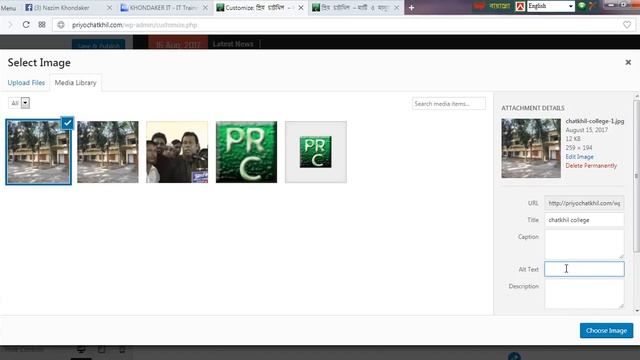
Task: Switch to the KHONDAKER IT tab
Action: click(x=163, y=8)
